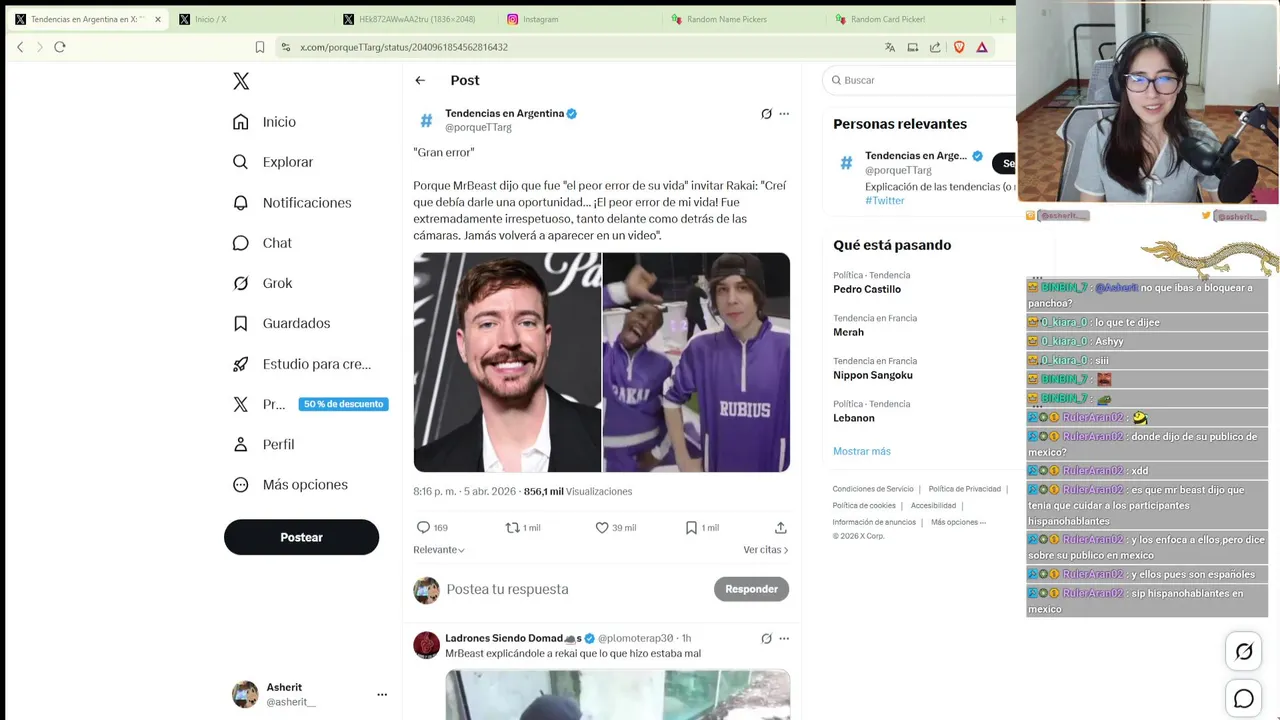
Task: Open Más opciones menu
Action: (x=290, y=485)
